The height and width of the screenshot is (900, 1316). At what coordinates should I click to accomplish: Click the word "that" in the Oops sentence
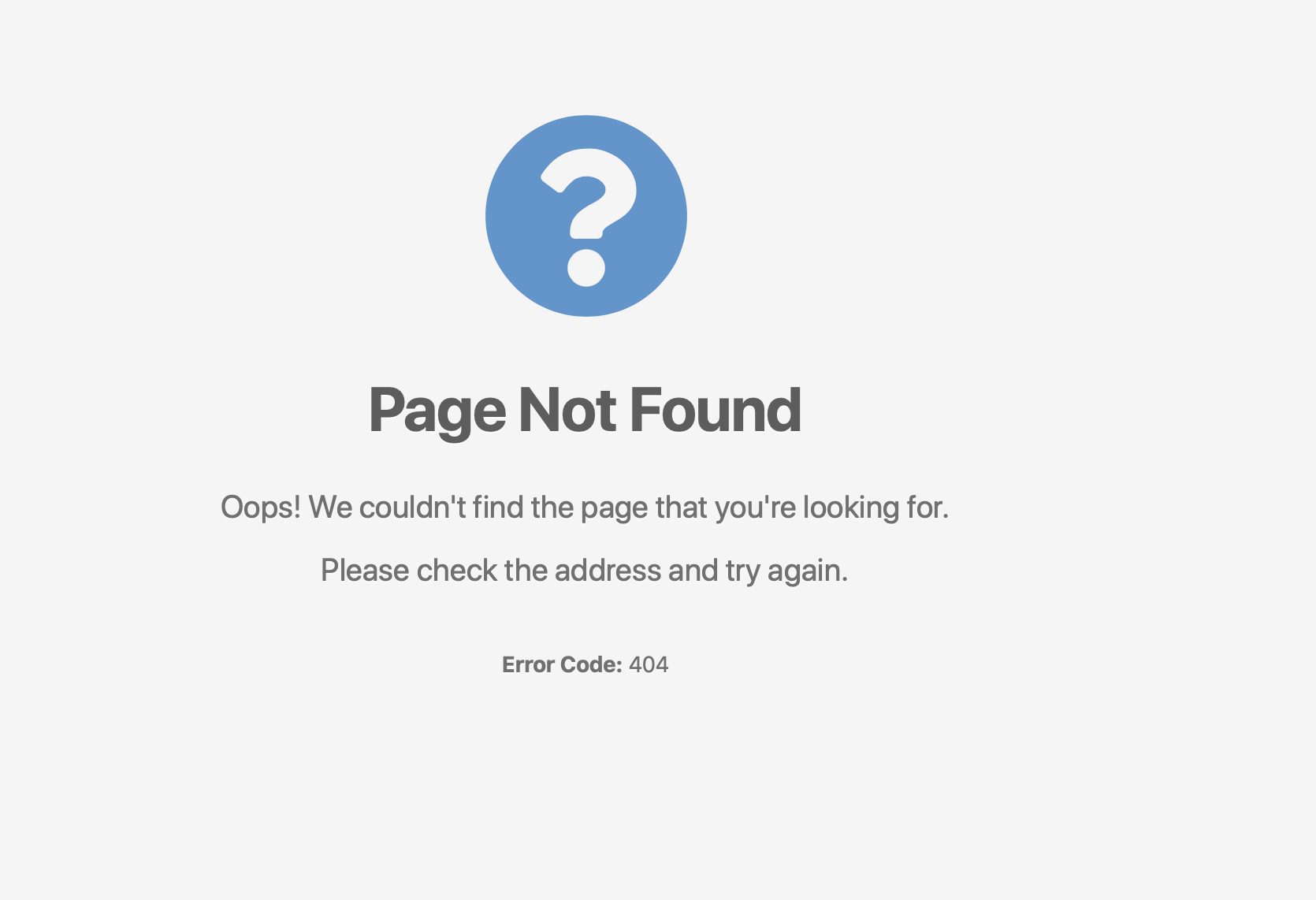pyautogui.click(x=682, y=507)
